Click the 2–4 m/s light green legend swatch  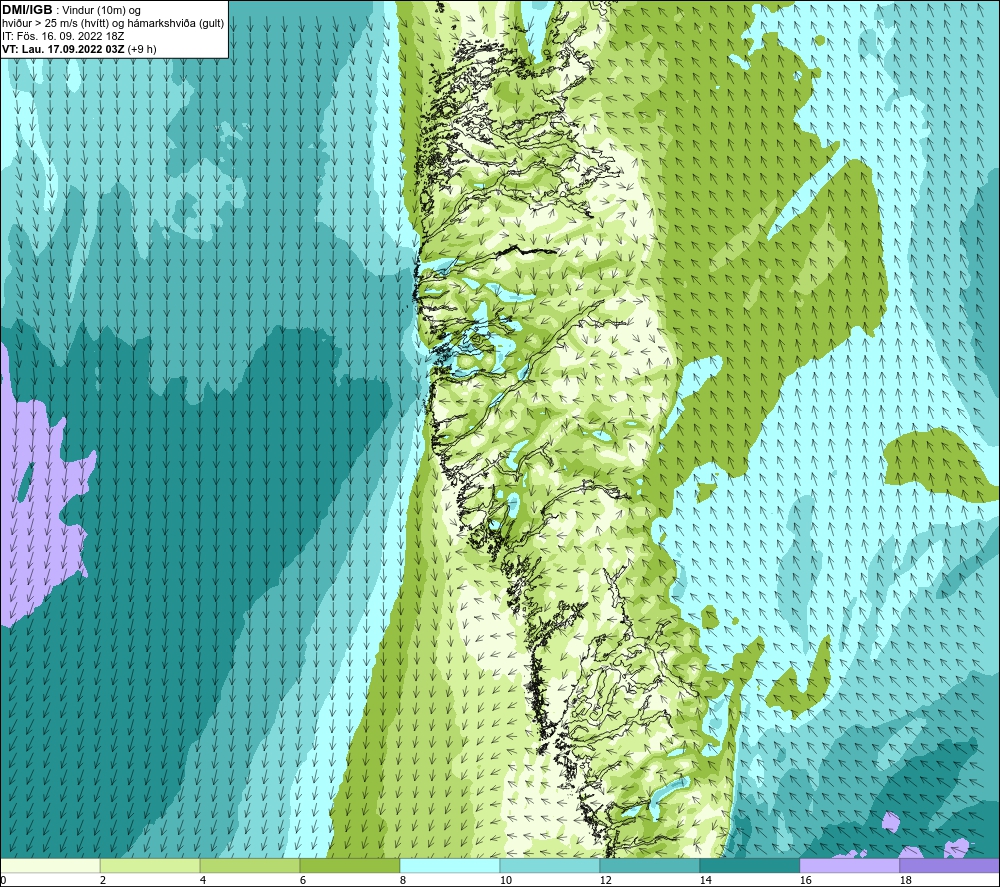(x=150, y=866)
